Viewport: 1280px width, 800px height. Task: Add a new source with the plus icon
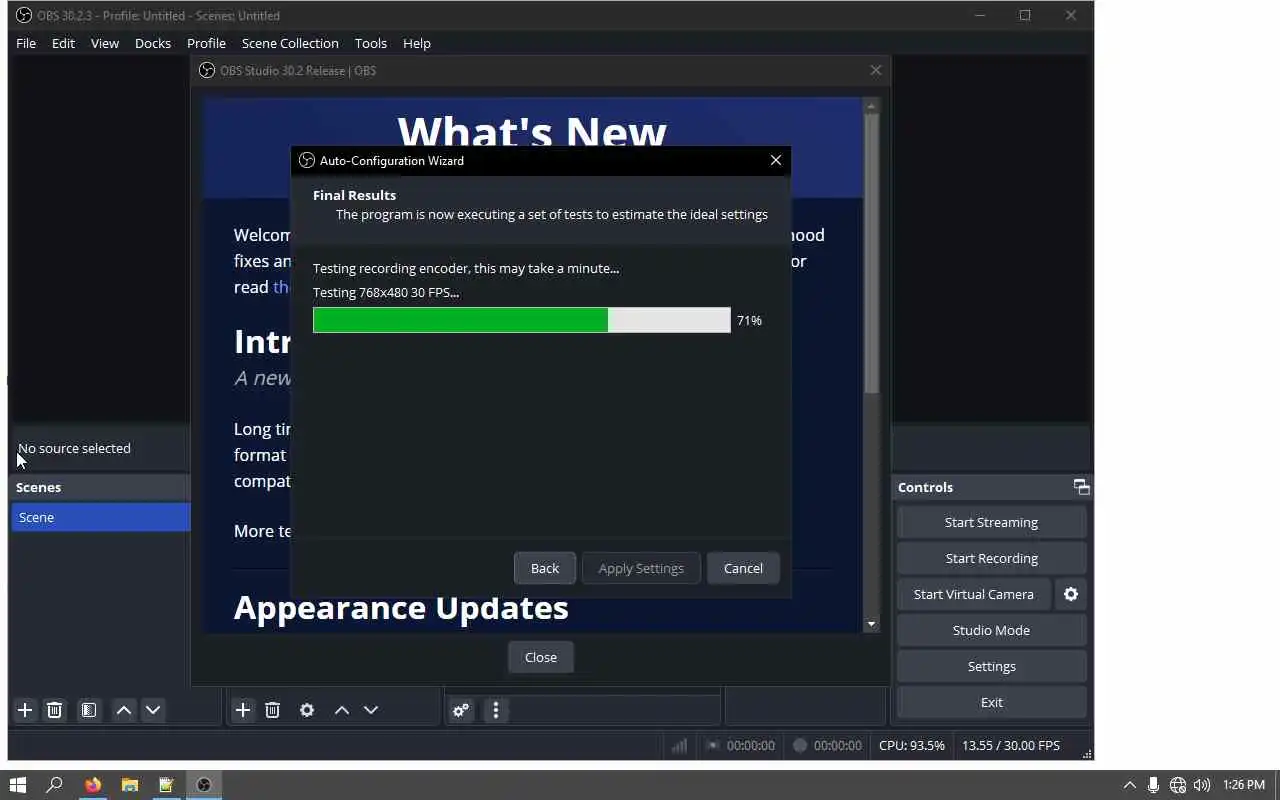(x=242, y=710)
